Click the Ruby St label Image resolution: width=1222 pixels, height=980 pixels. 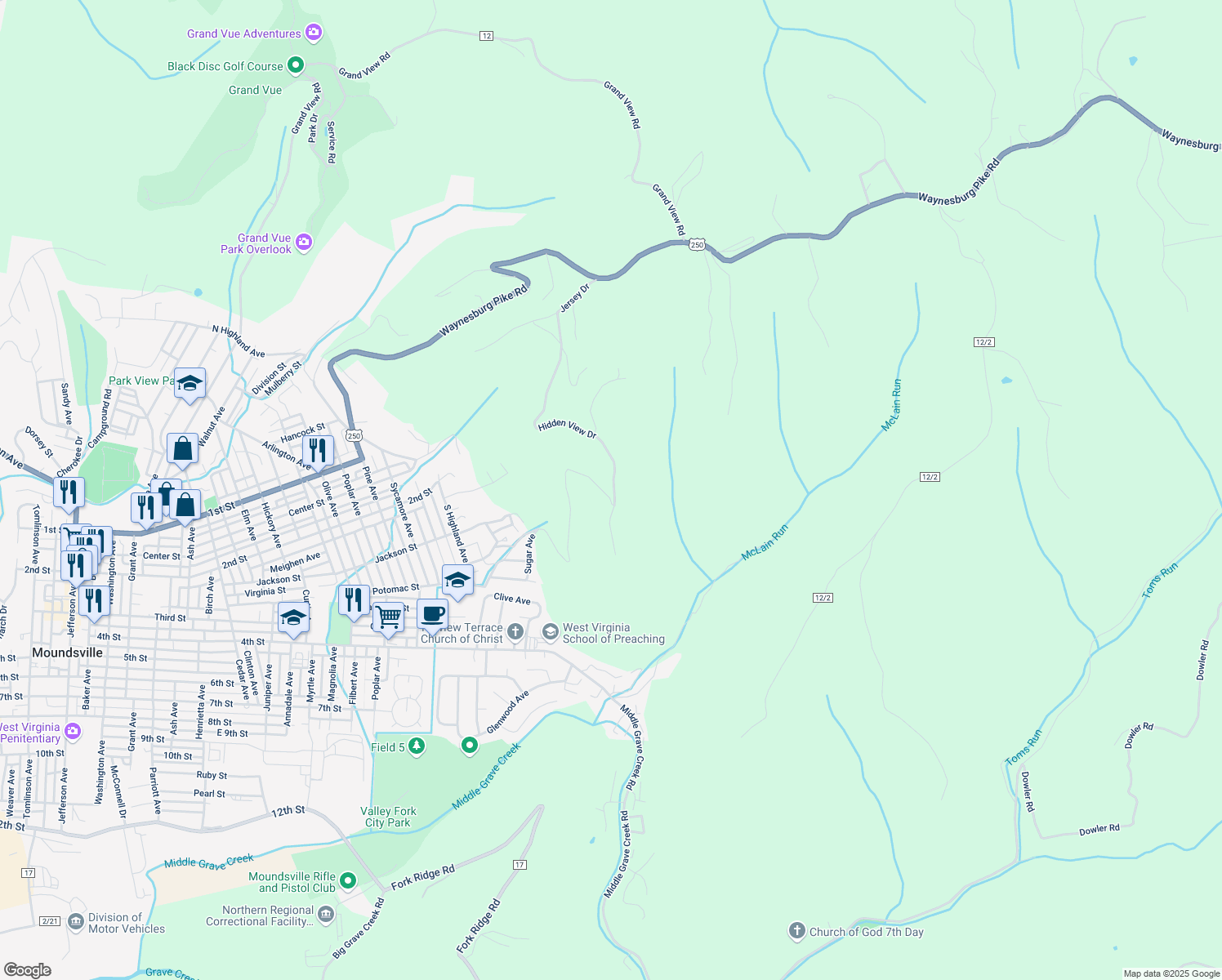(212, 775)
